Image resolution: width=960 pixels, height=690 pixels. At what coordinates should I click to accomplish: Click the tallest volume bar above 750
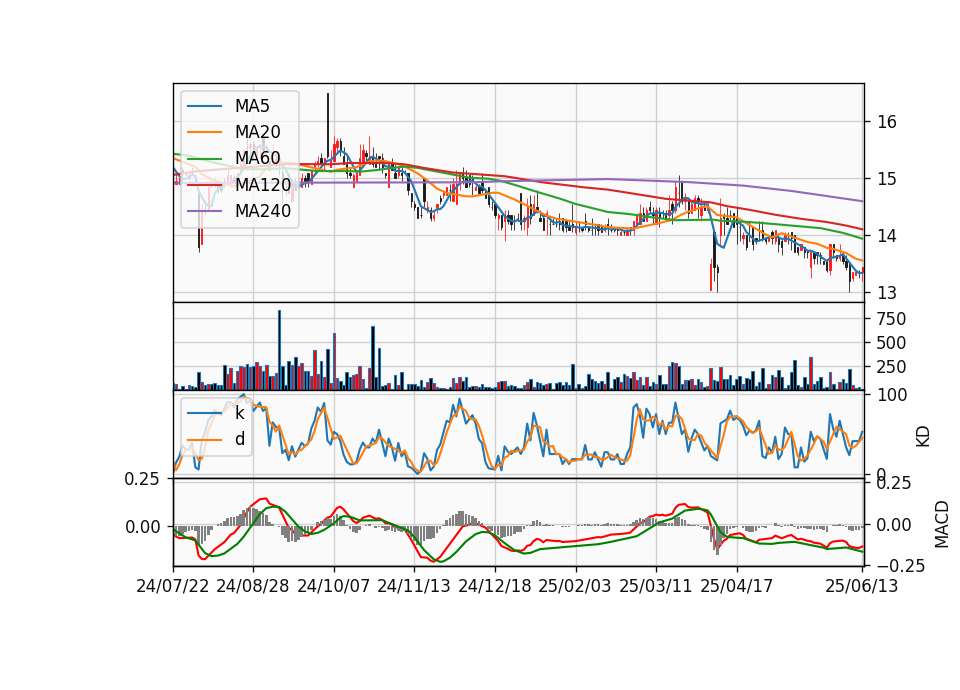click(x=279, y=350)
